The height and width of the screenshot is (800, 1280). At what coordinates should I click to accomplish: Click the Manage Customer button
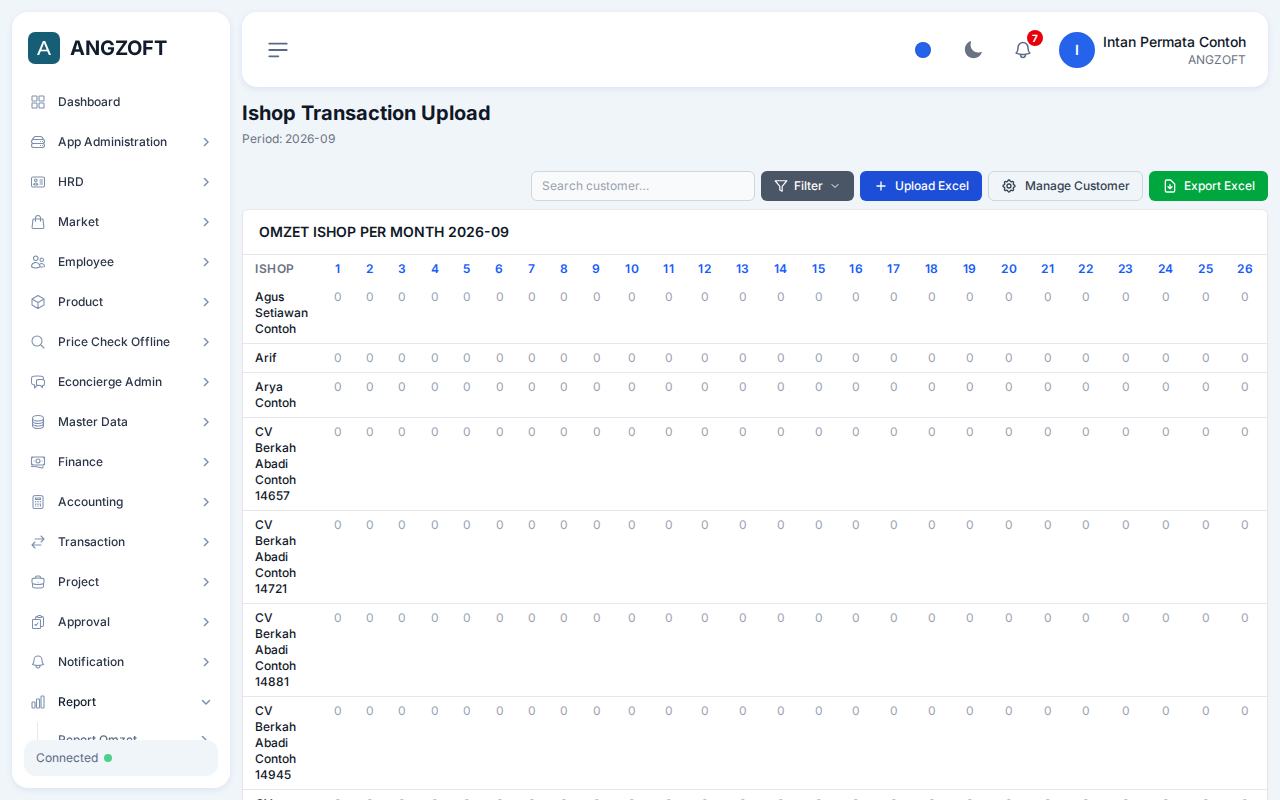(x=1065, y=186)
